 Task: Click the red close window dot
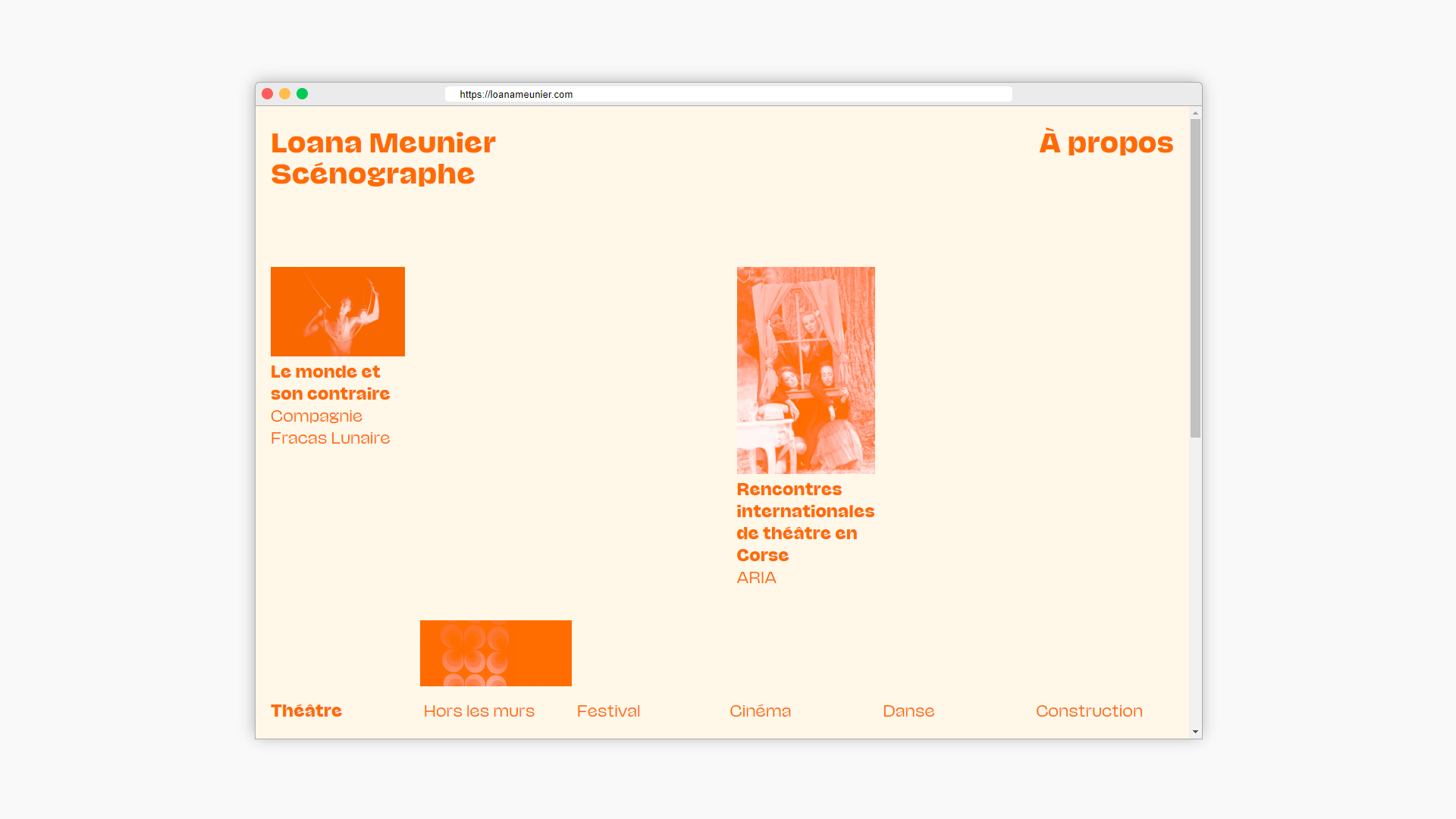click(267, 94)
